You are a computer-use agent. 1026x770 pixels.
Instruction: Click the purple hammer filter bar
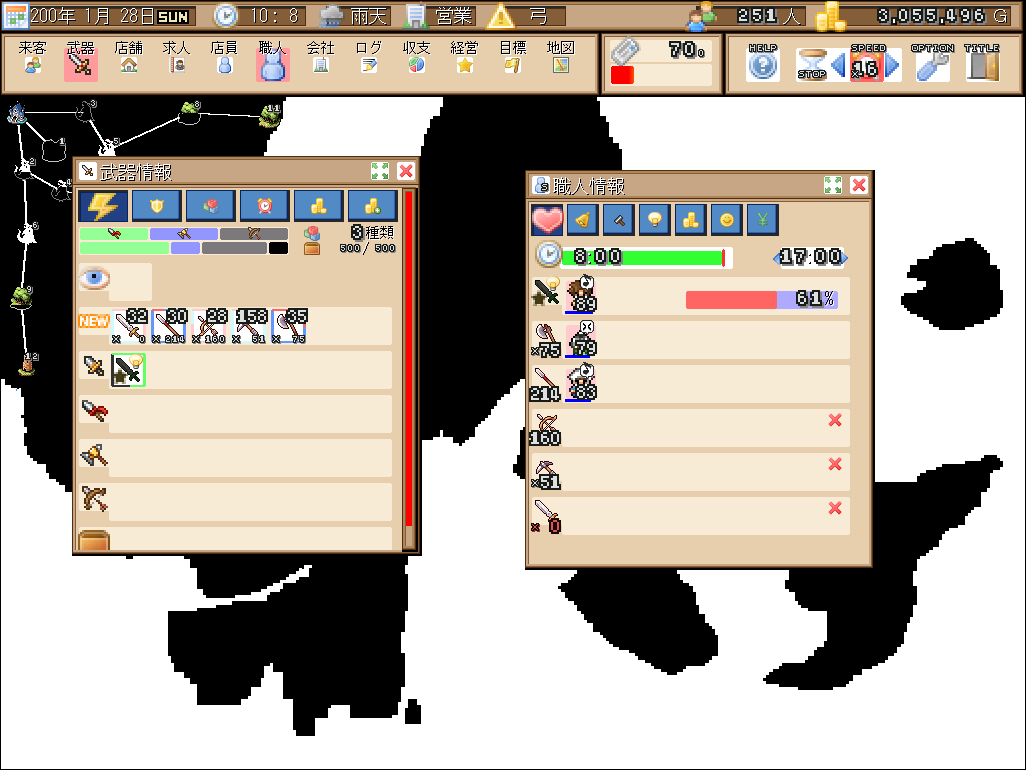pyautogui.click(x=184, y=234)
